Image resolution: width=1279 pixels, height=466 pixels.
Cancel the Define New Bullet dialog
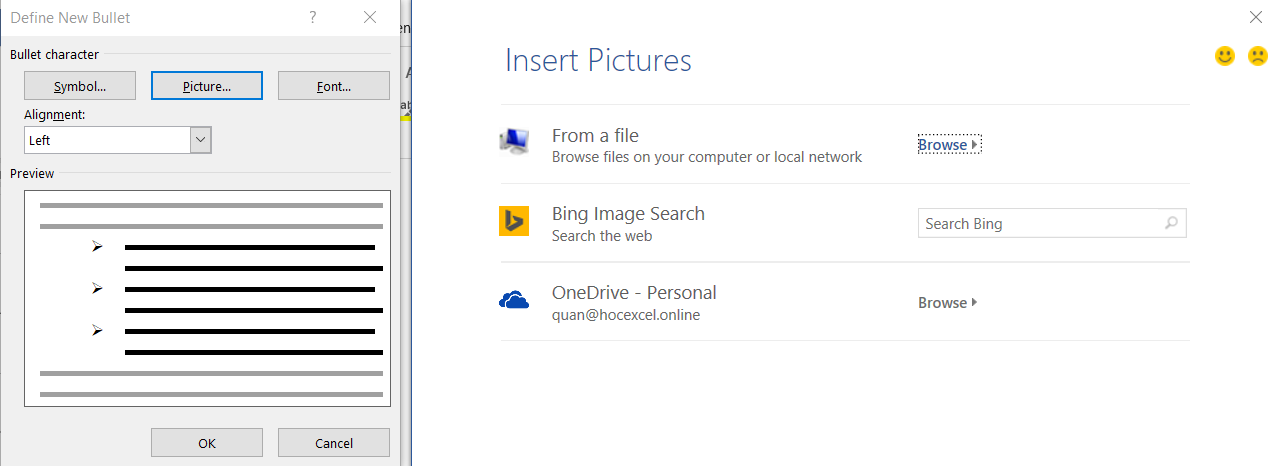(x=334, y=443)
